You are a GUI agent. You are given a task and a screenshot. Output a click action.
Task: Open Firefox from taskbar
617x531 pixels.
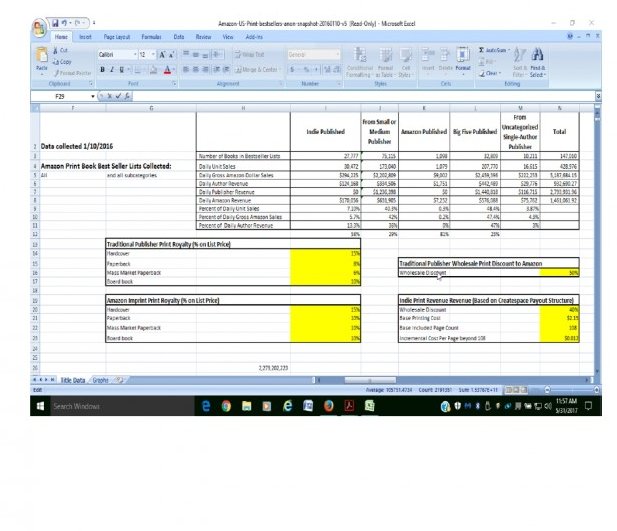[x=329, y=406]
